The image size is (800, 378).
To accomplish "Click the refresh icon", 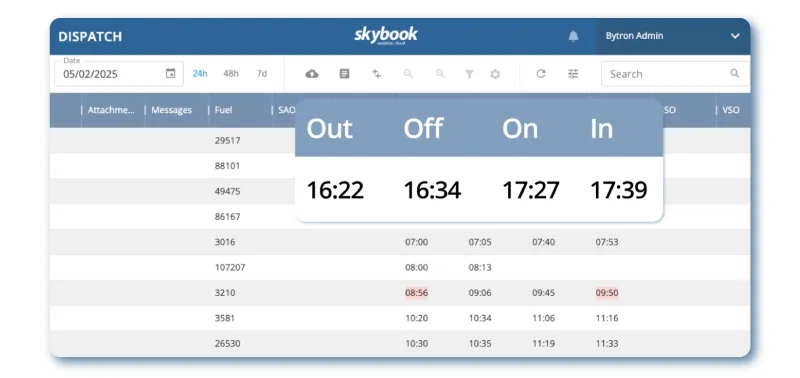I will (541, 74).
